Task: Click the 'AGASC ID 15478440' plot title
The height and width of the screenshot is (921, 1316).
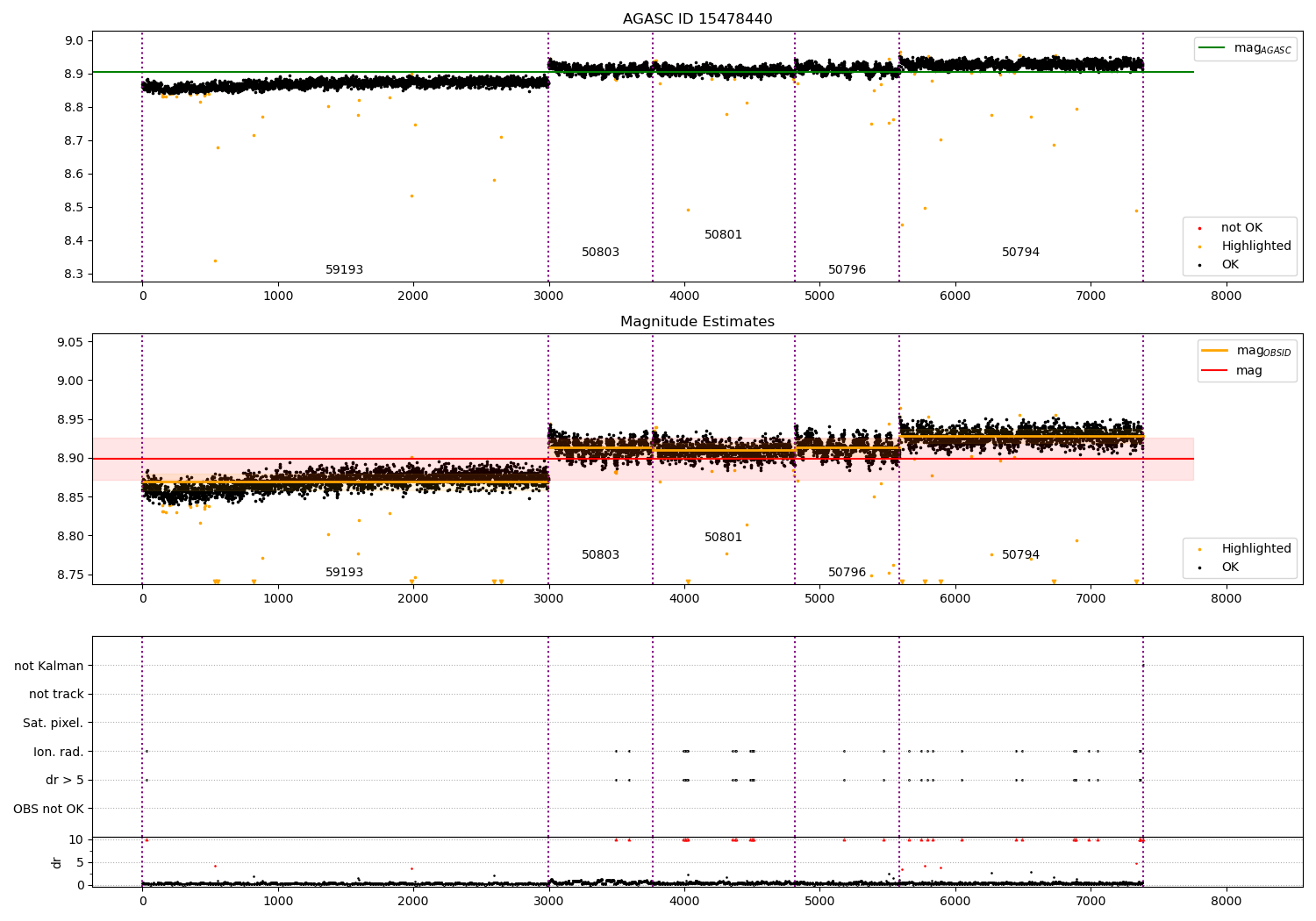Action: coord(697,19)
